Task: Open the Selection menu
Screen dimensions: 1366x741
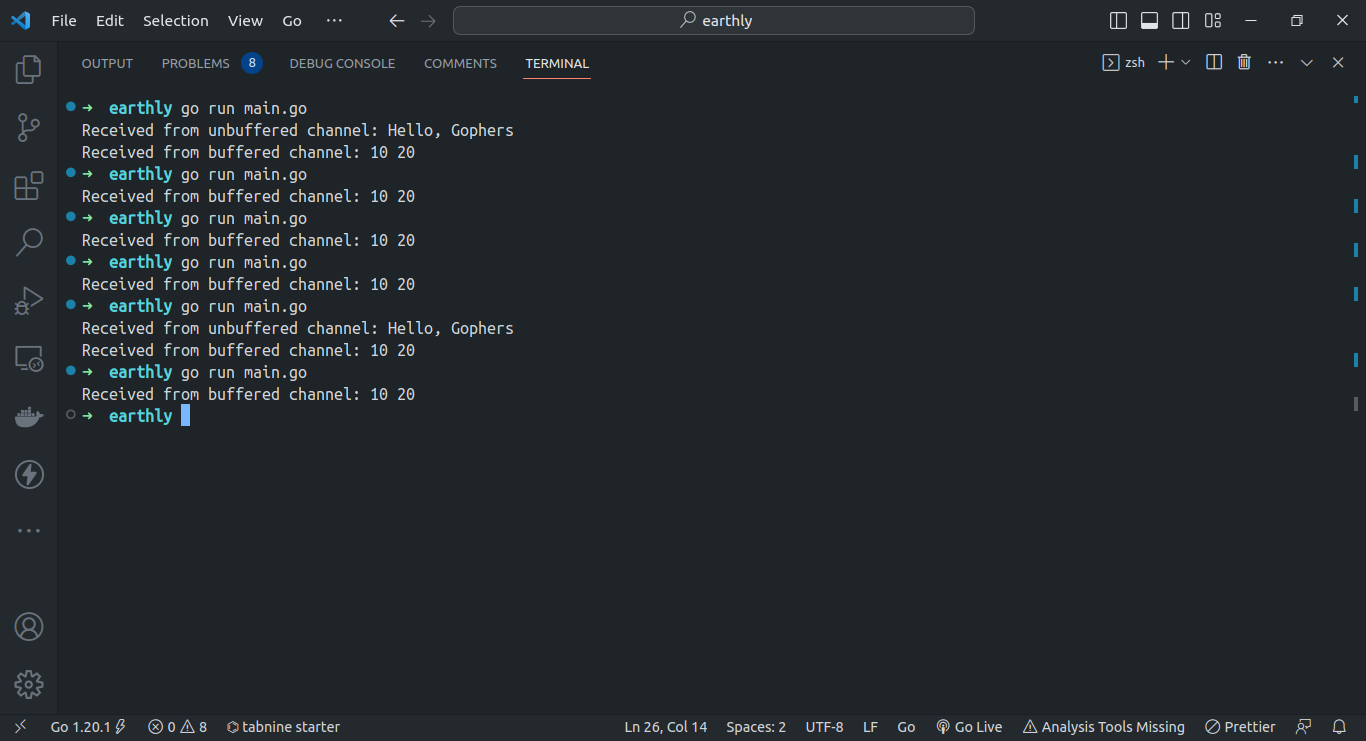Action: click(176, 21)
